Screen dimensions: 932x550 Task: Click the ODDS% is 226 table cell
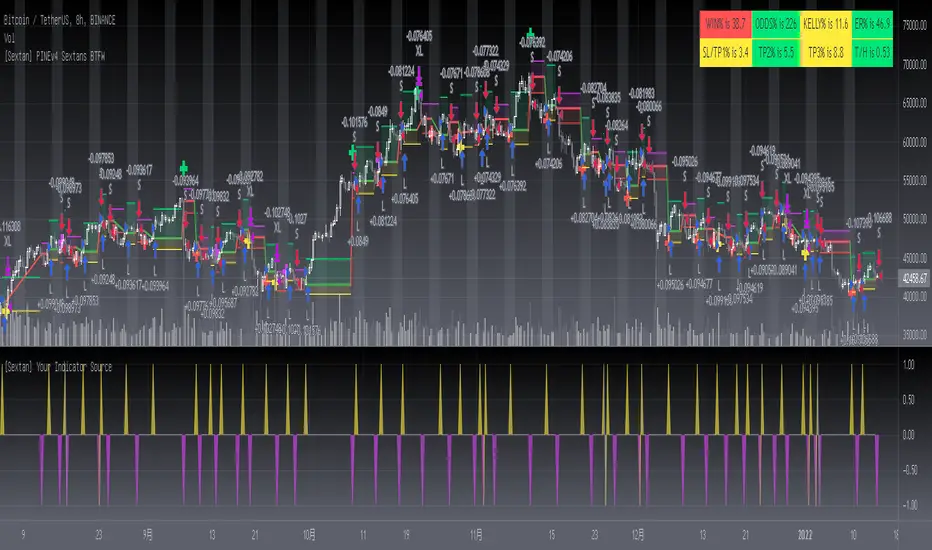pyautogui.click(x=776, y=24)
